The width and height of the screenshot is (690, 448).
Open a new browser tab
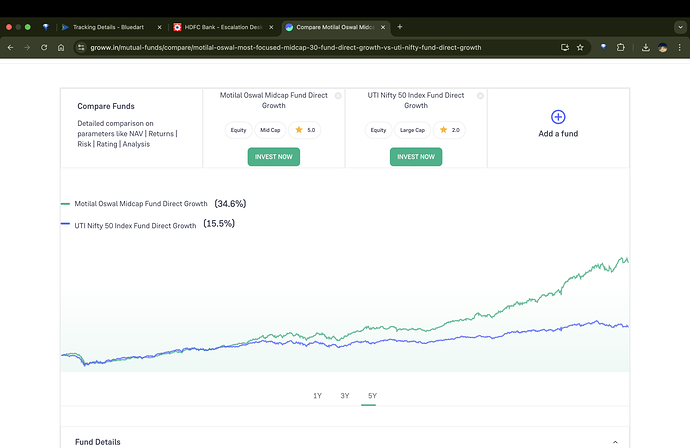point(400,26)
